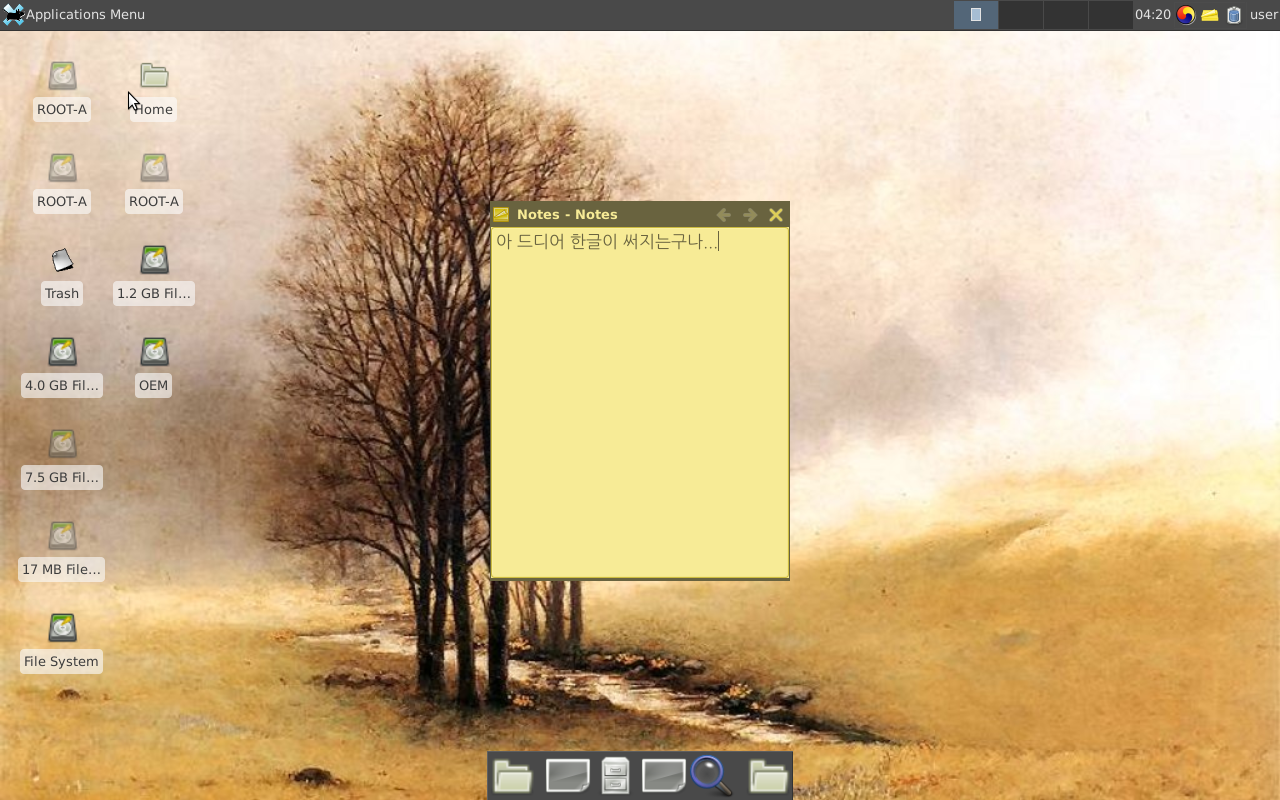This screenshot has height=800, width=1280.
Task: Click the OEM drive icon
Action: tap(154, 352)
